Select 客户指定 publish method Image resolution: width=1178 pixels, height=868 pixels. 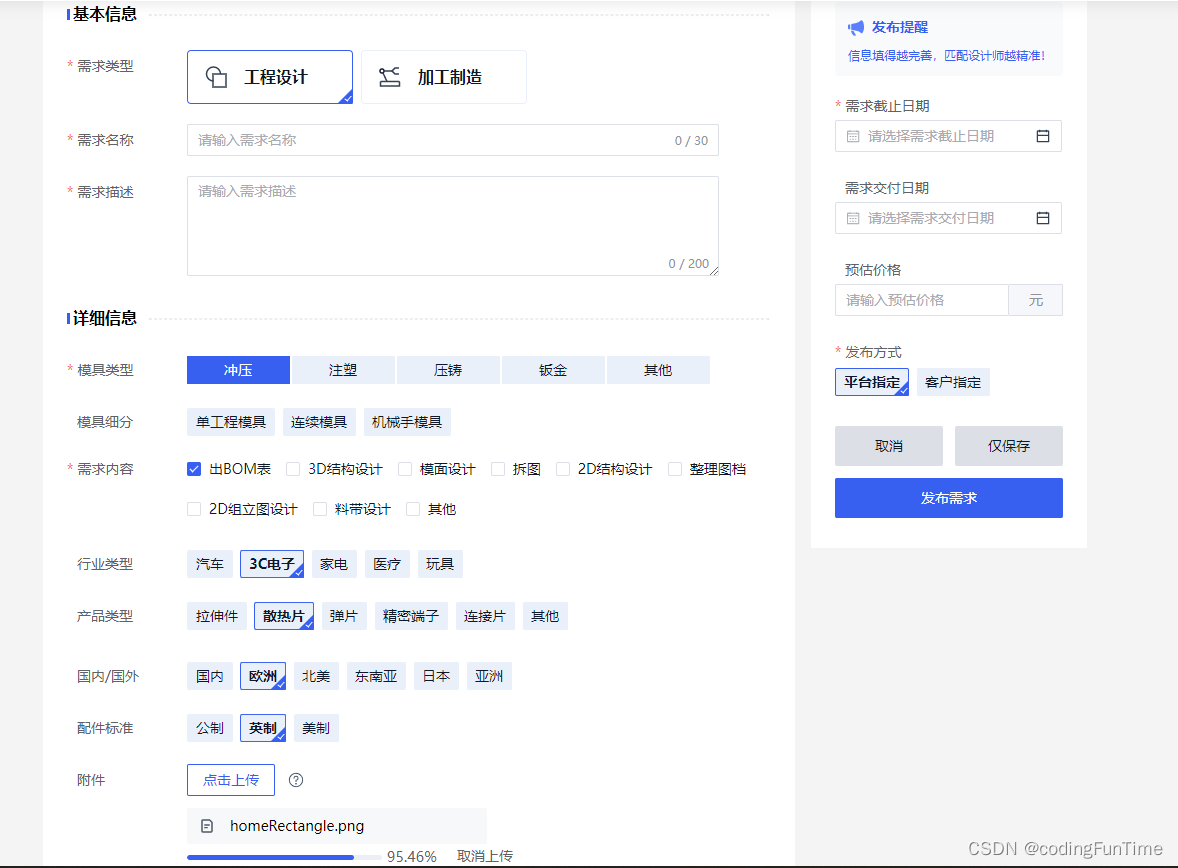click(x=953, y=382)
